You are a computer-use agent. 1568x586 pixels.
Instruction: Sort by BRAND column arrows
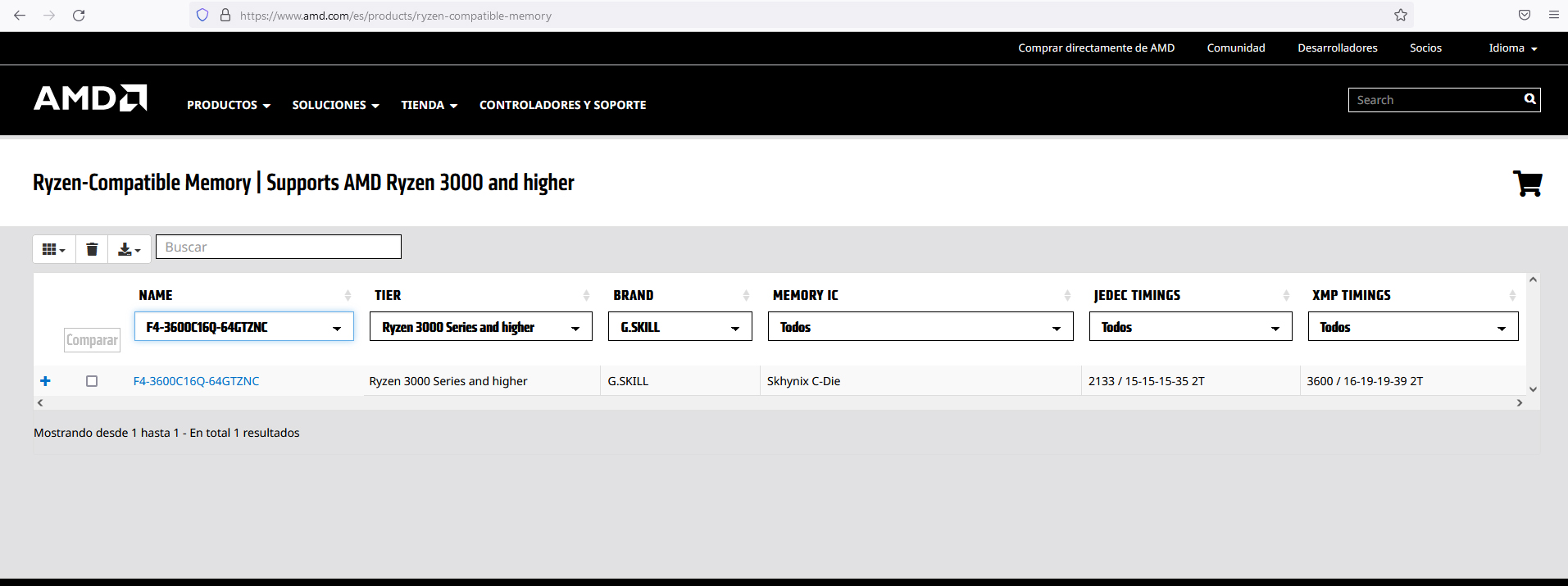746,295
